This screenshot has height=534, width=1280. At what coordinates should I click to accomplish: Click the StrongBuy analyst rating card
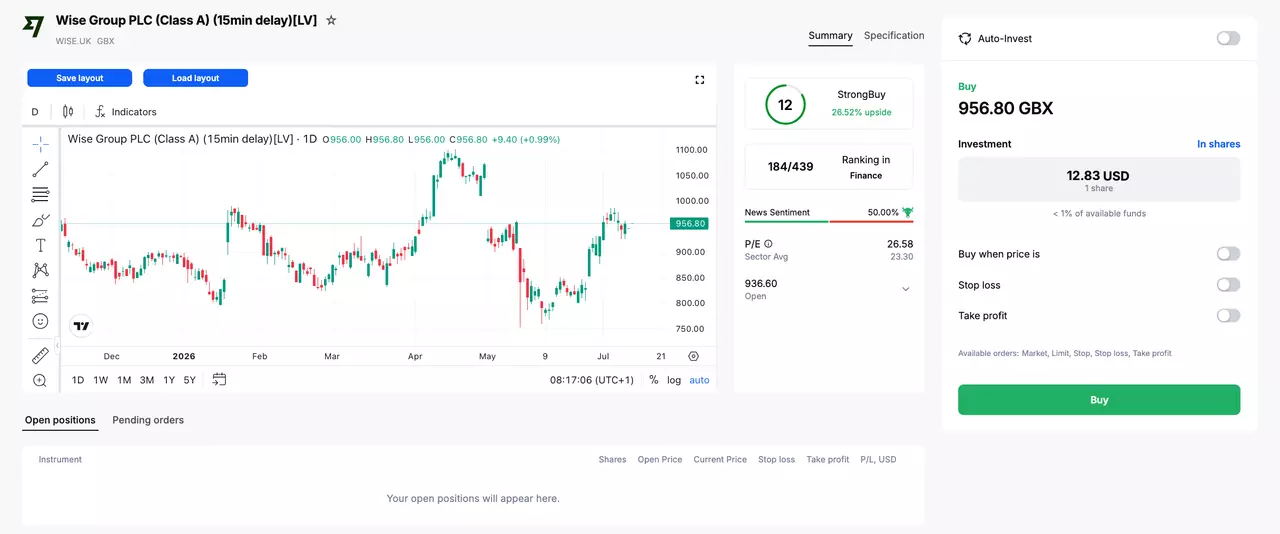(829, 104)
